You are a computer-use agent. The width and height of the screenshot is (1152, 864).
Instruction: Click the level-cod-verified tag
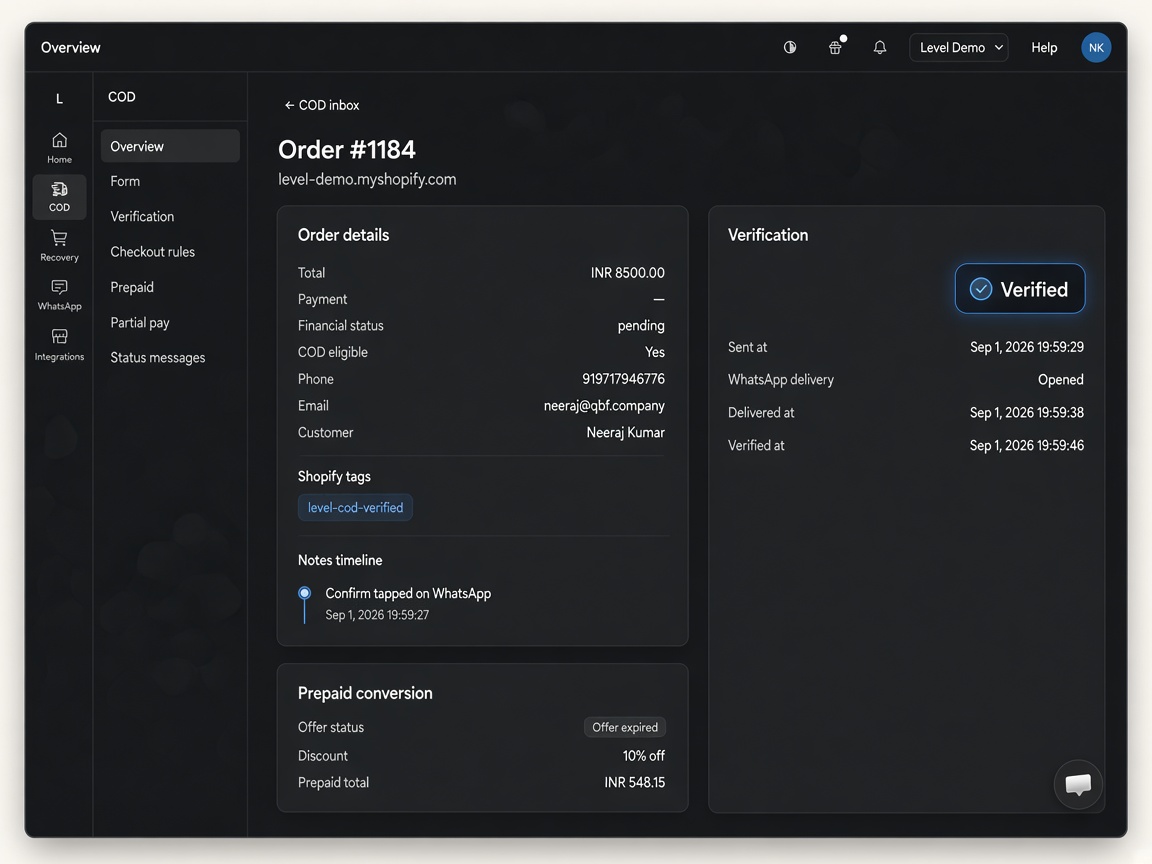point(355,508)
